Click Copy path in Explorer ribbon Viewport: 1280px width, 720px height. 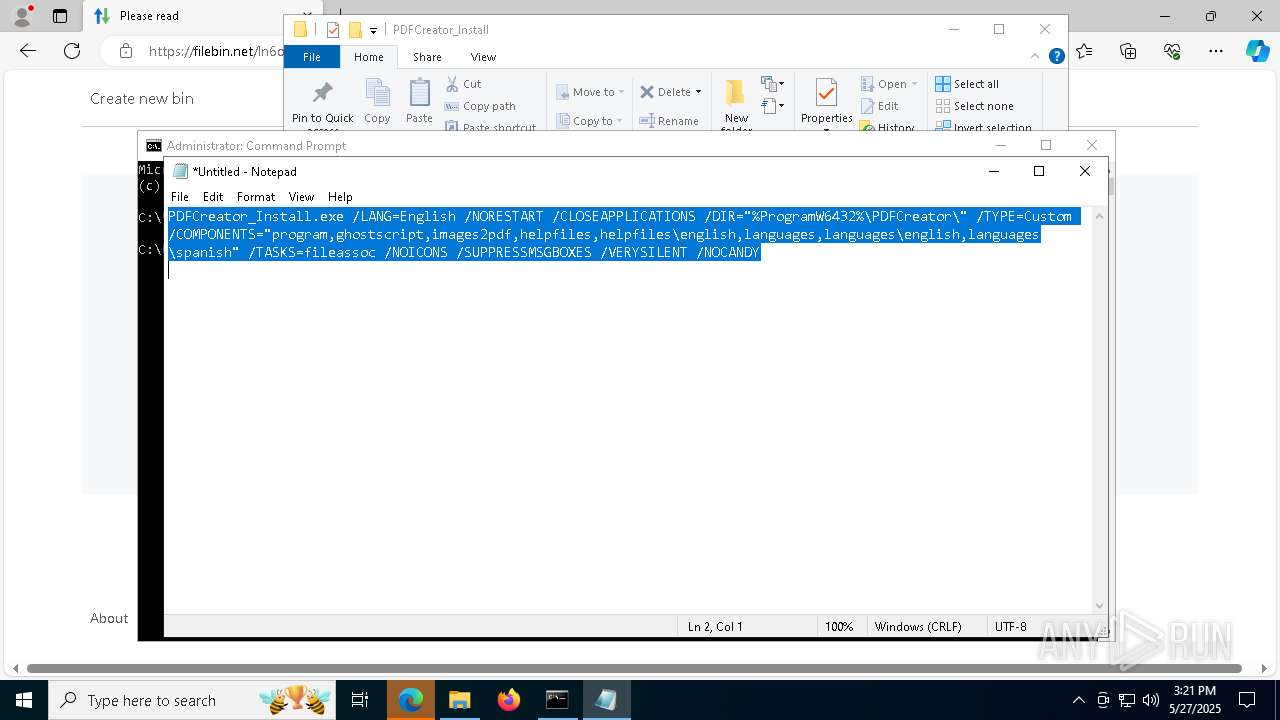[x=480, y=106]
